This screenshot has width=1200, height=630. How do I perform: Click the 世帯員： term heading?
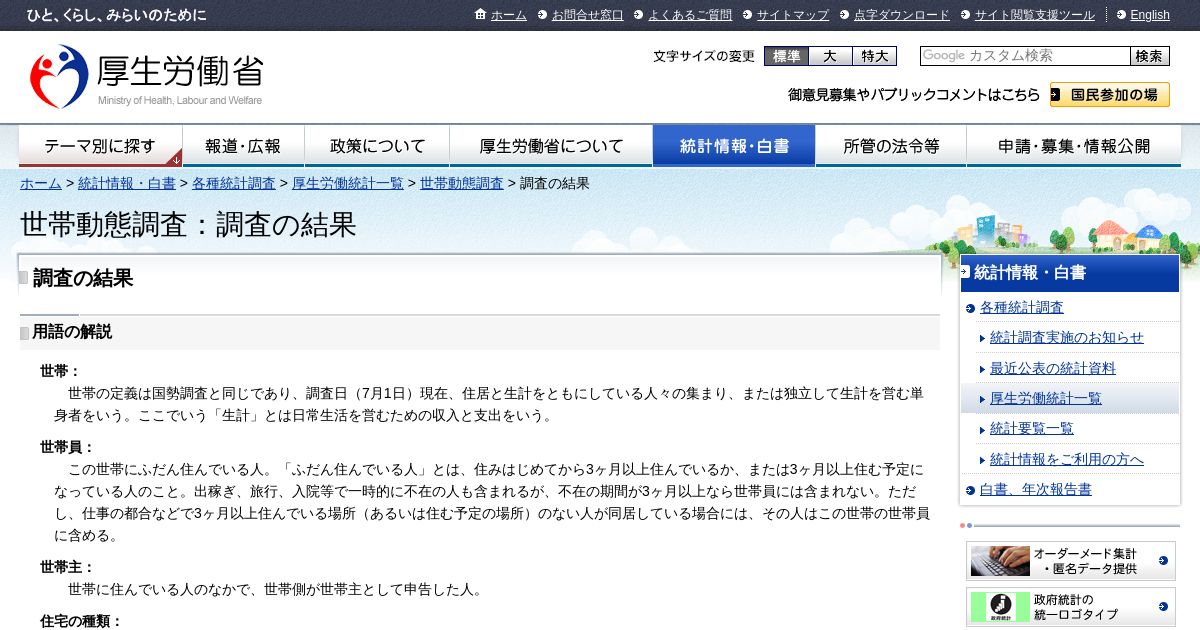67,447
